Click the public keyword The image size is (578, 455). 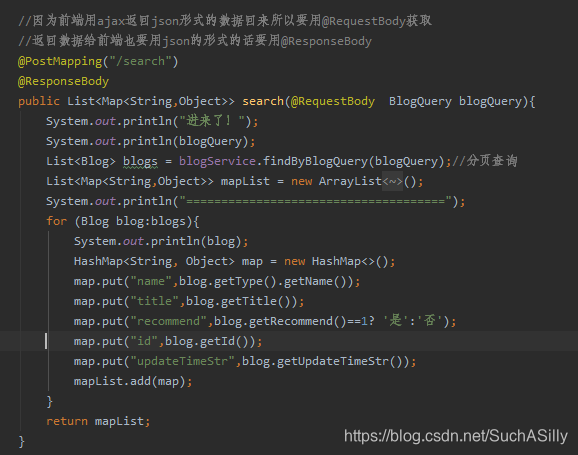[x=39, y=101]
